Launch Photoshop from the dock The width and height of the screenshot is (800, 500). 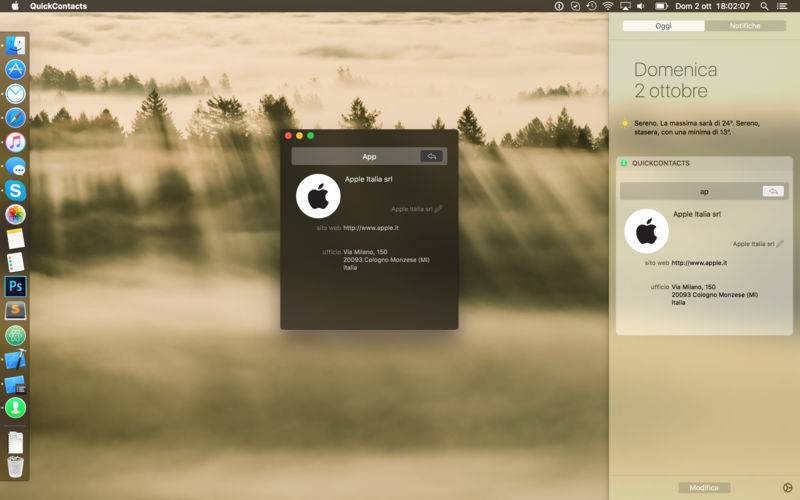coord(15,286)
